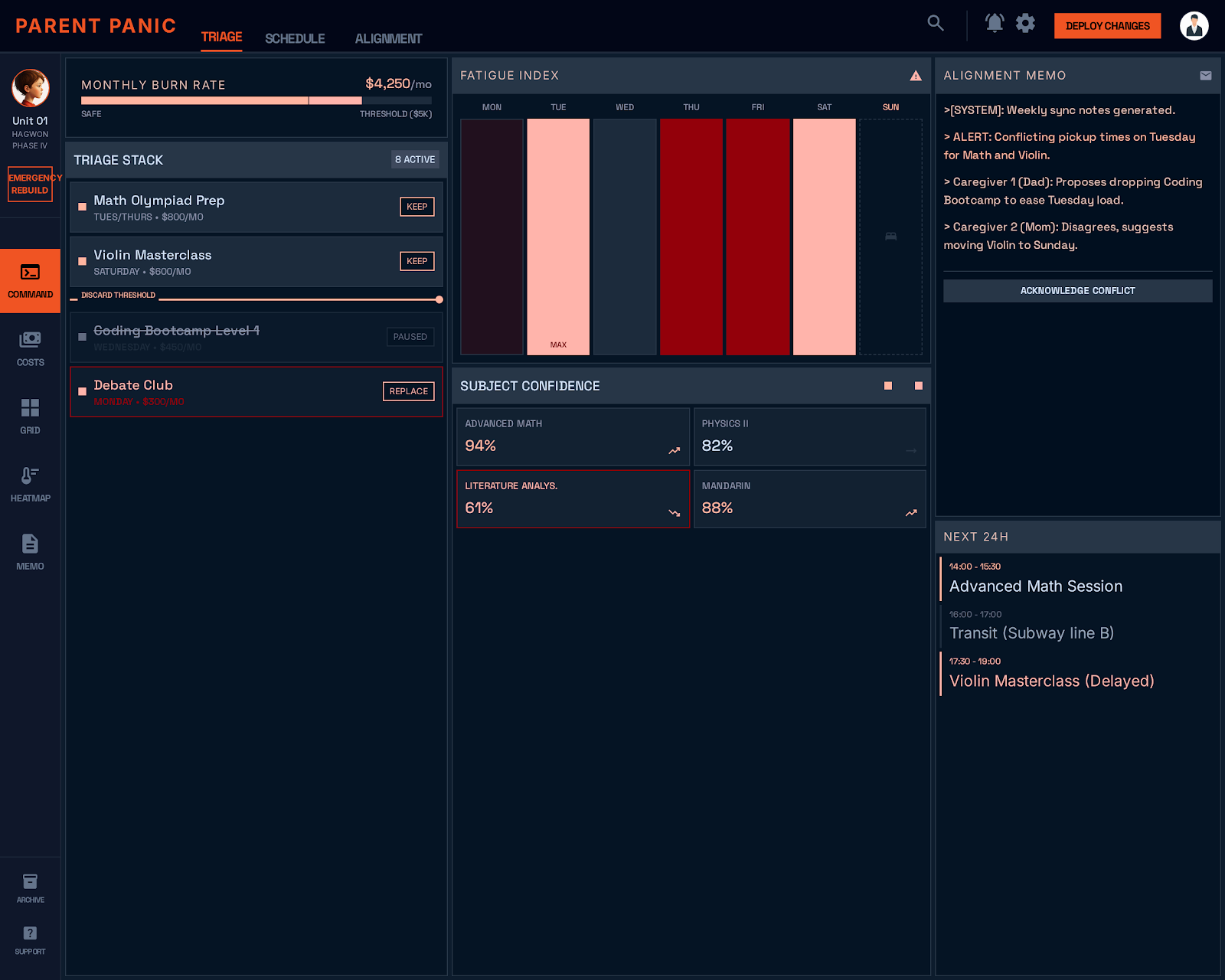Expand the Mandarin confidence card

point(809,499)
